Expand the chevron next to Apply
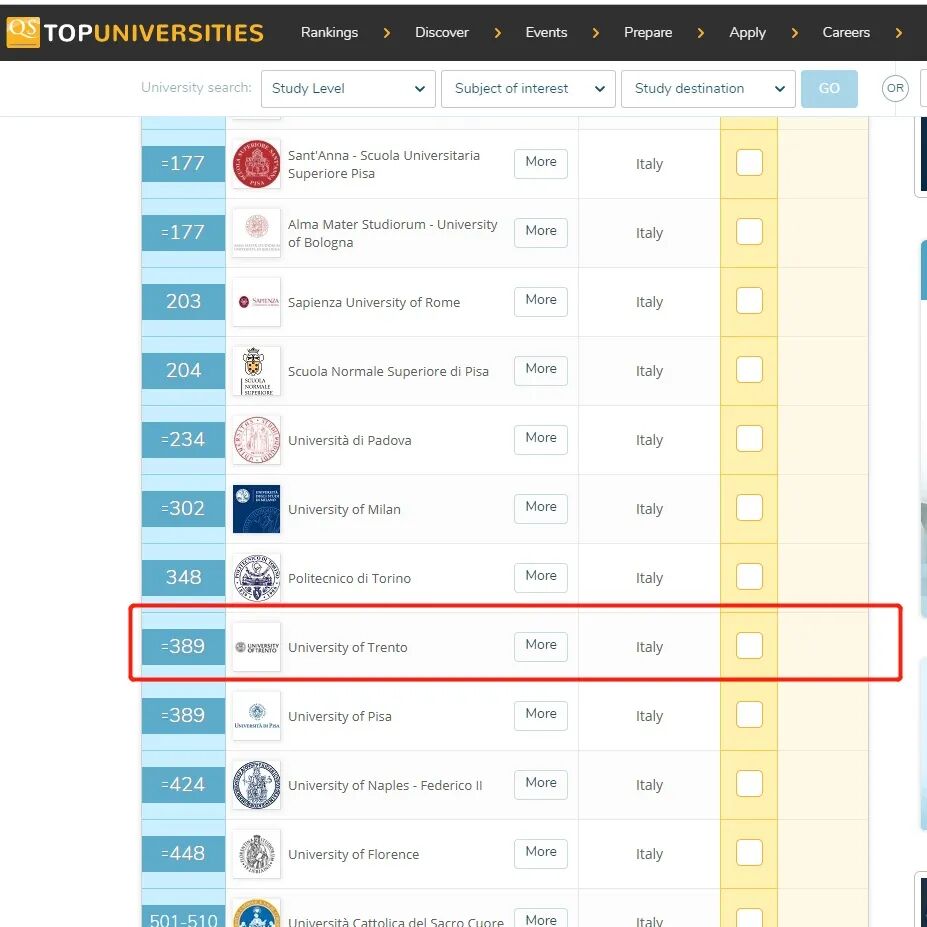Viewport: 927px width, 927px height. point(795,33)
